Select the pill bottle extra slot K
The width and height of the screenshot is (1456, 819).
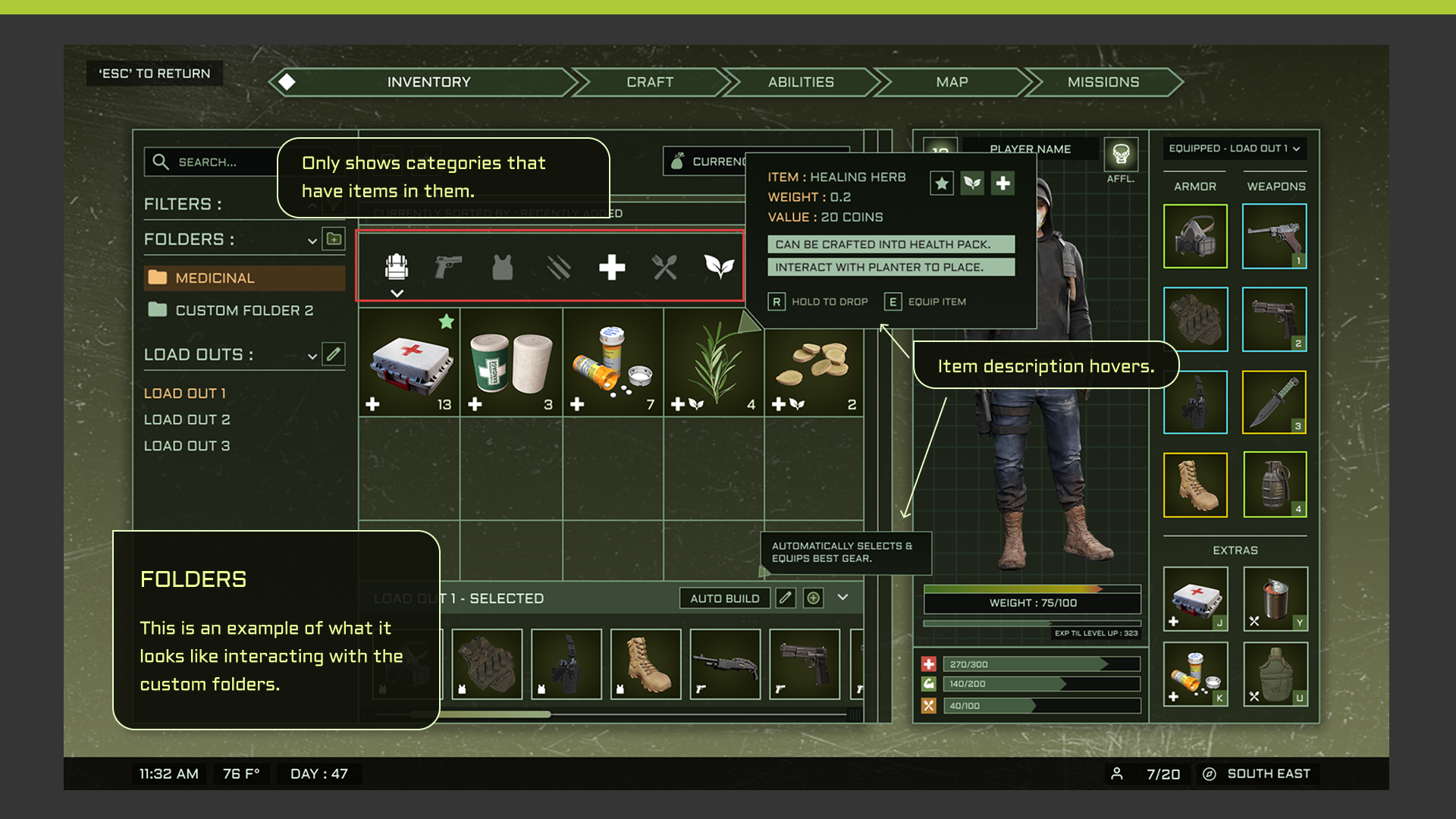tap(1195, 674)
